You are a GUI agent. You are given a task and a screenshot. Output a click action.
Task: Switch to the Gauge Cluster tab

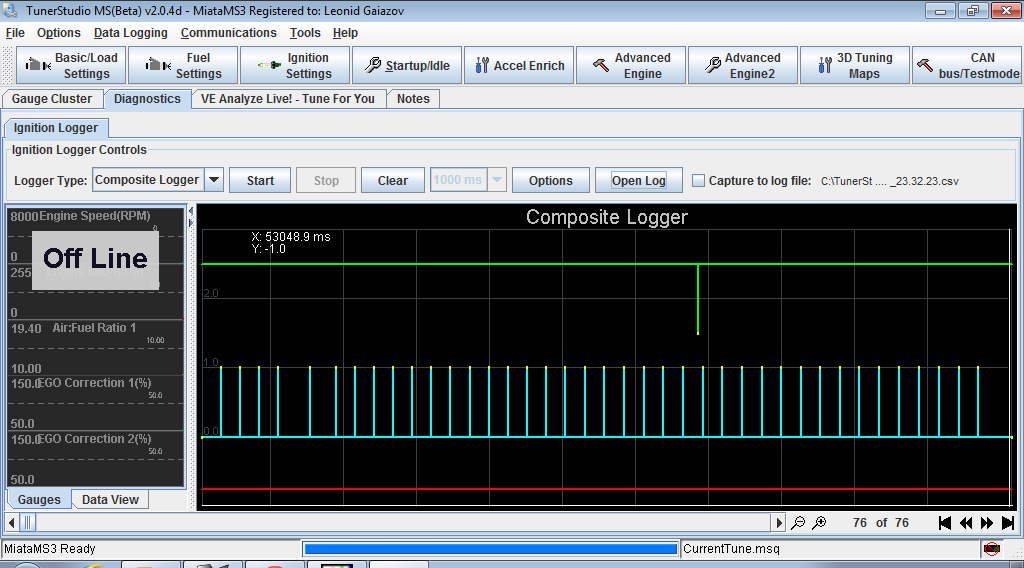pyautogui.click(x=52, y=99)
